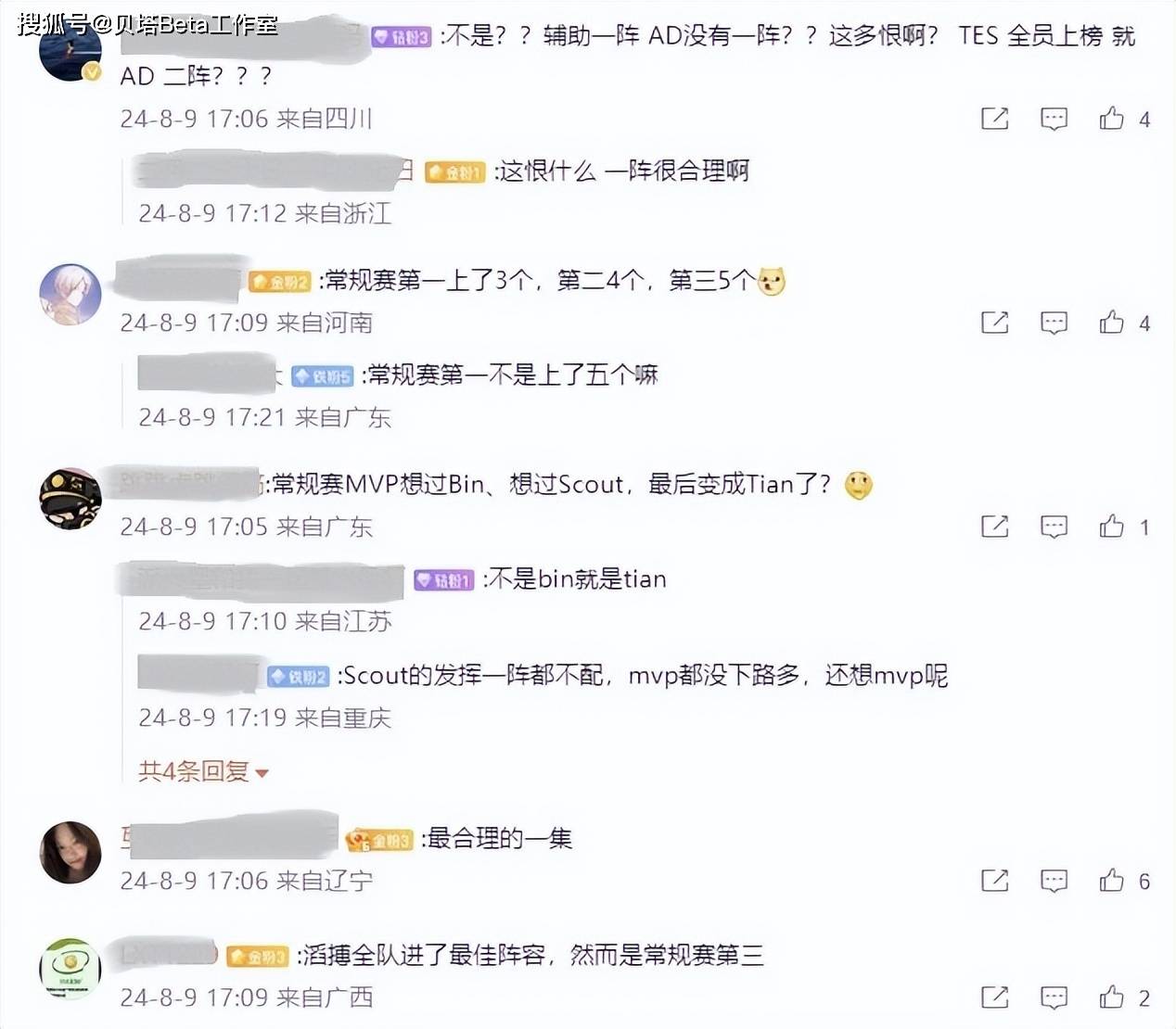This screenshot has height=1029, width=1176.
Task: Open the anime-girl avatar of 河南 commenter
Action: (70, 295)
